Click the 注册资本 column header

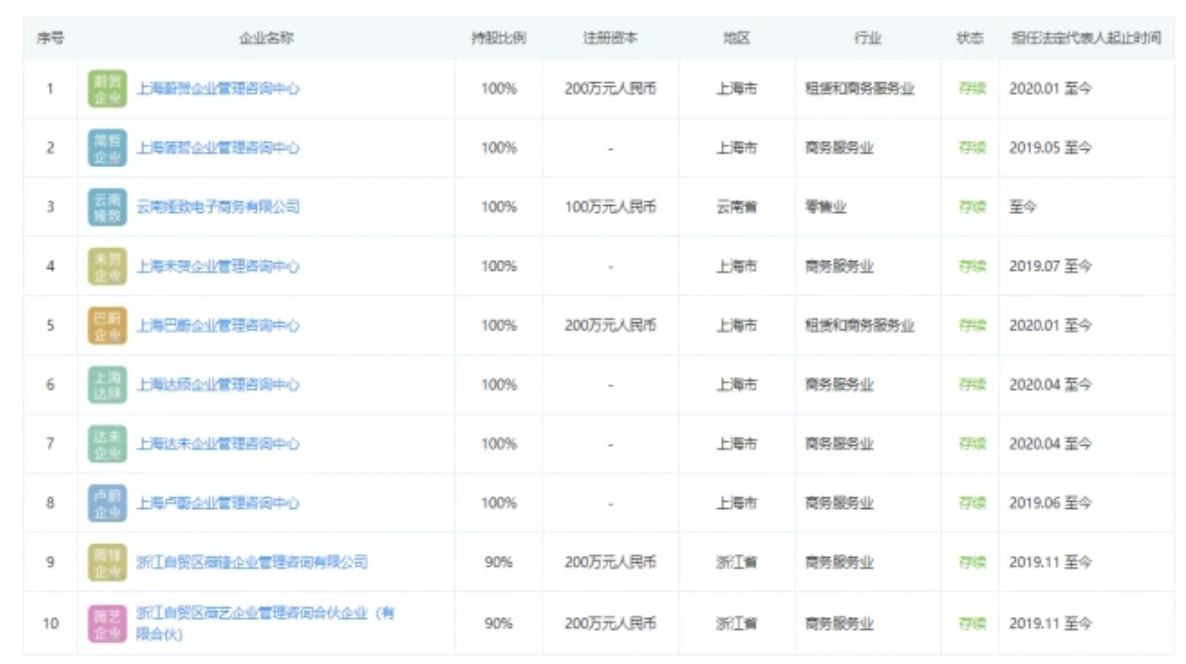610,38
